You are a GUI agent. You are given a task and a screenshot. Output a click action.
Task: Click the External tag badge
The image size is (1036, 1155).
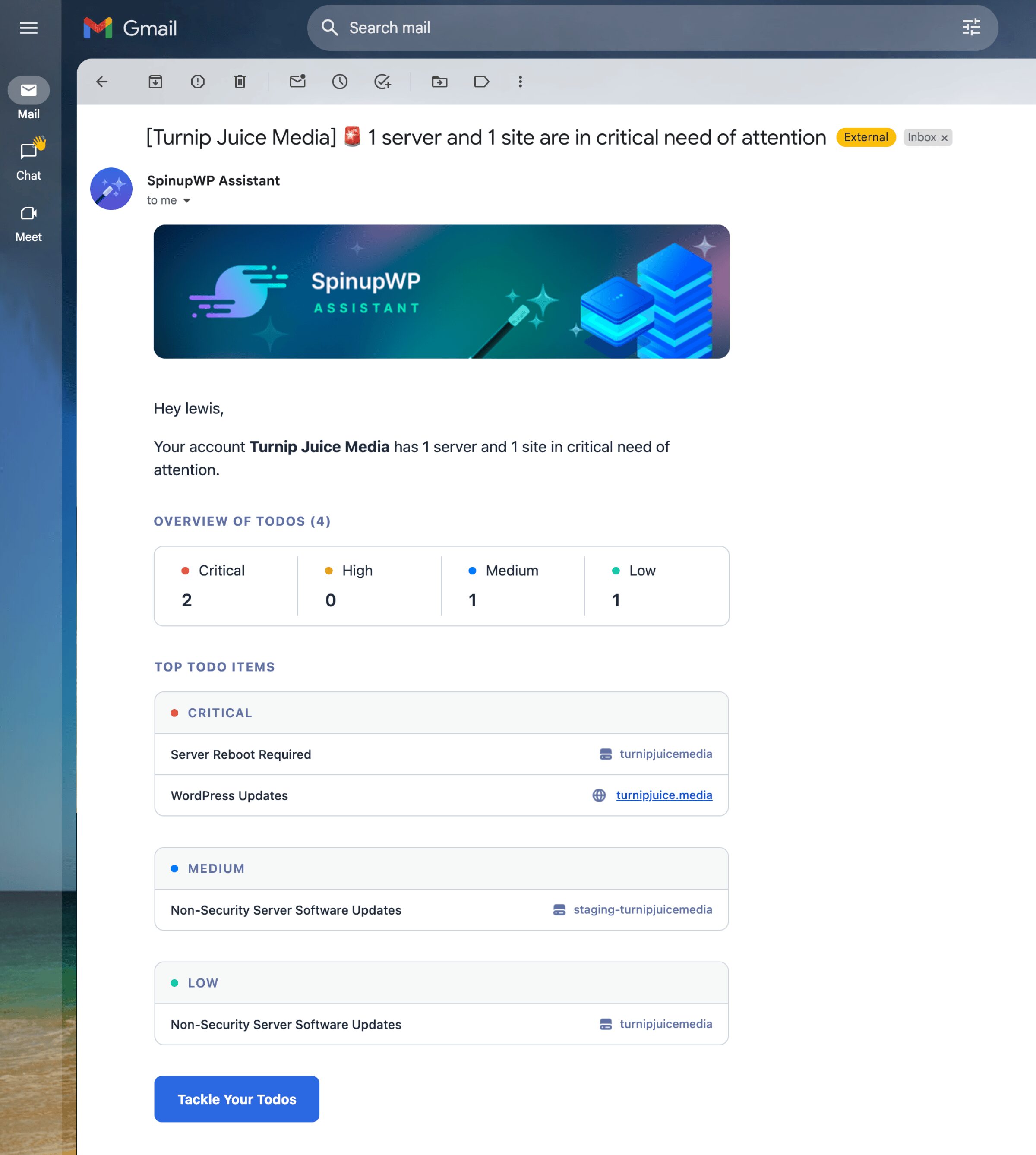click(x=866, y=137)
